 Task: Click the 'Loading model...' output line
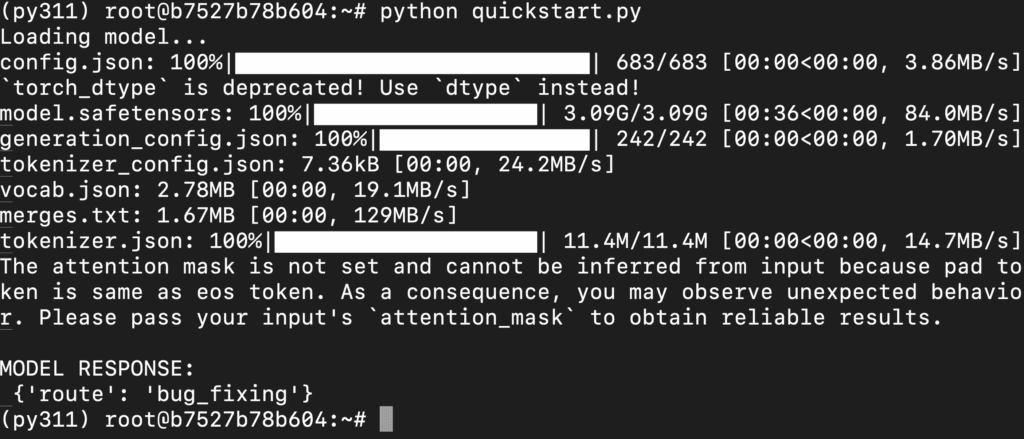coord(88,37)
